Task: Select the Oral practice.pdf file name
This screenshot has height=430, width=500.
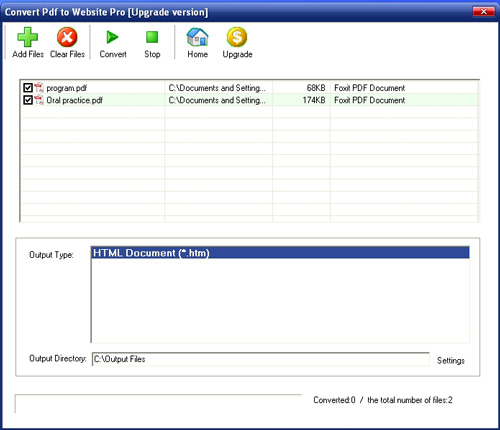Action: [x=74, y=100]
